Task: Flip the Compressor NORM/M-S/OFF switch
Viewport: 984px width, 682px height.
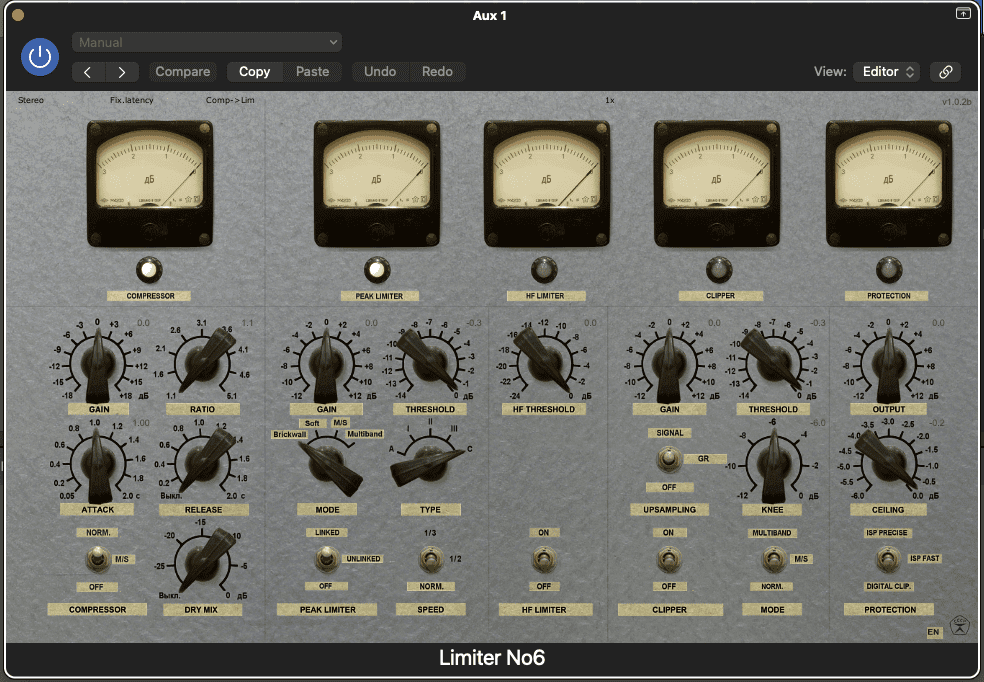Action: coord(97,558)
